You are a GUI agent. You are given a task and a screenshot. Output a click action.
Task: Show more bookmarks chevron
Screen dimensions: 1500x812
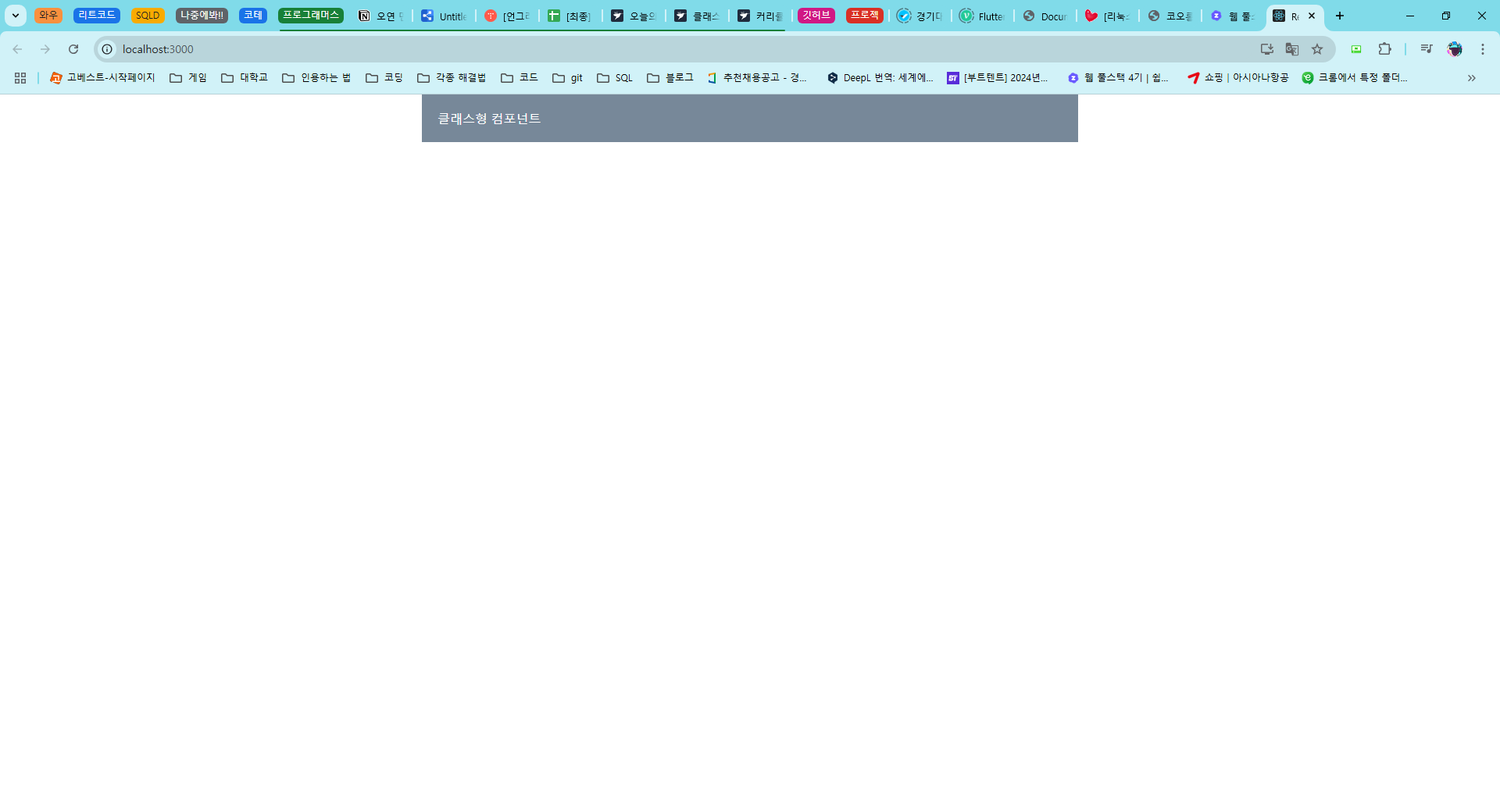(x=1472, y=78)
